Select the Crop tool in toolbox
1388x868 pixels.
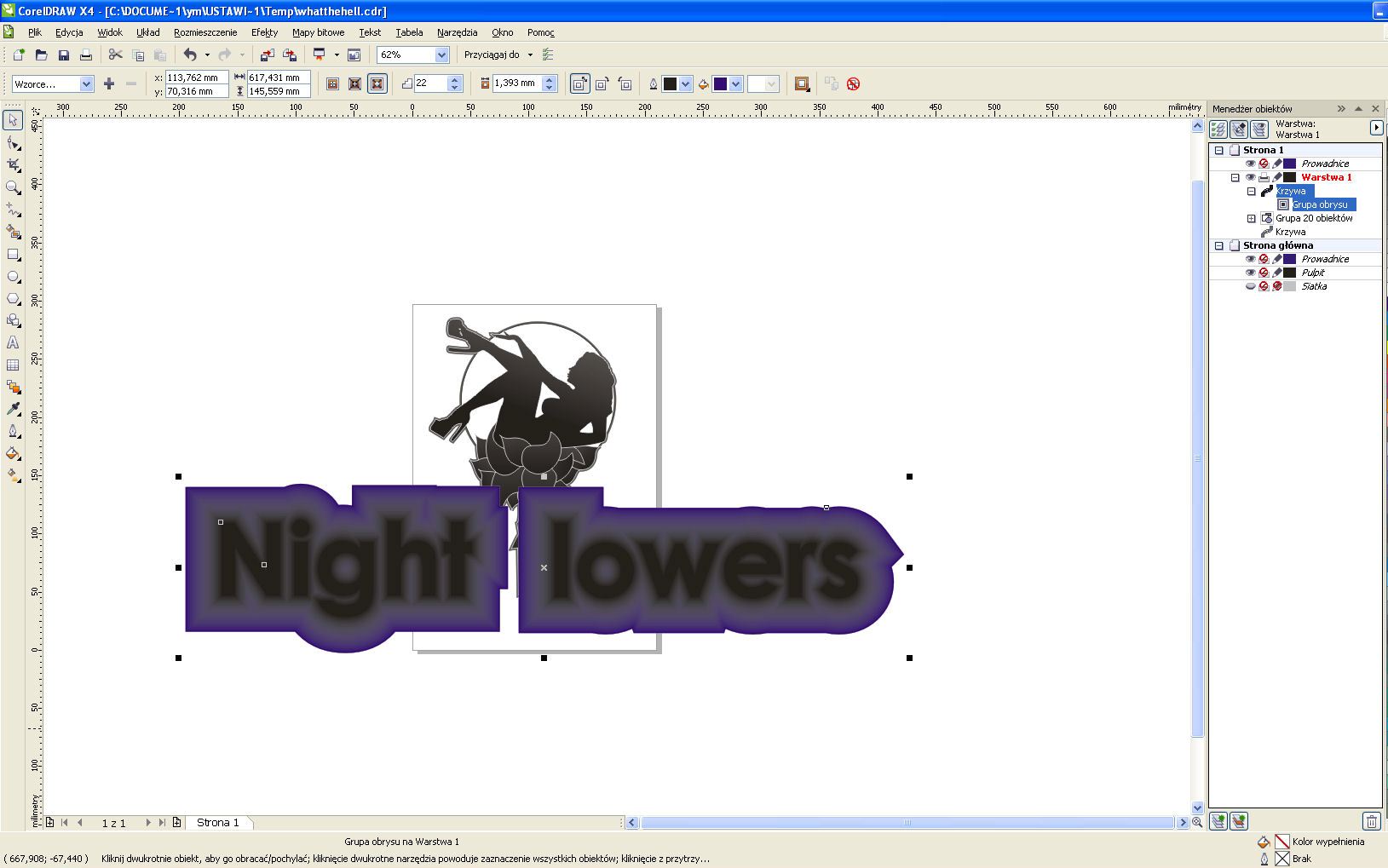(x=14, y=165)
